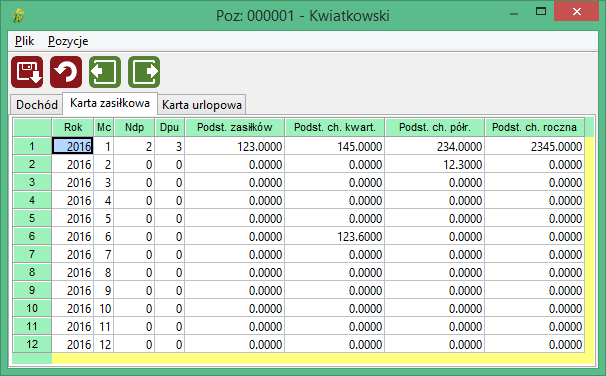Click the Mc cell showing 10
Screen dimensions: 606x376
104,308
